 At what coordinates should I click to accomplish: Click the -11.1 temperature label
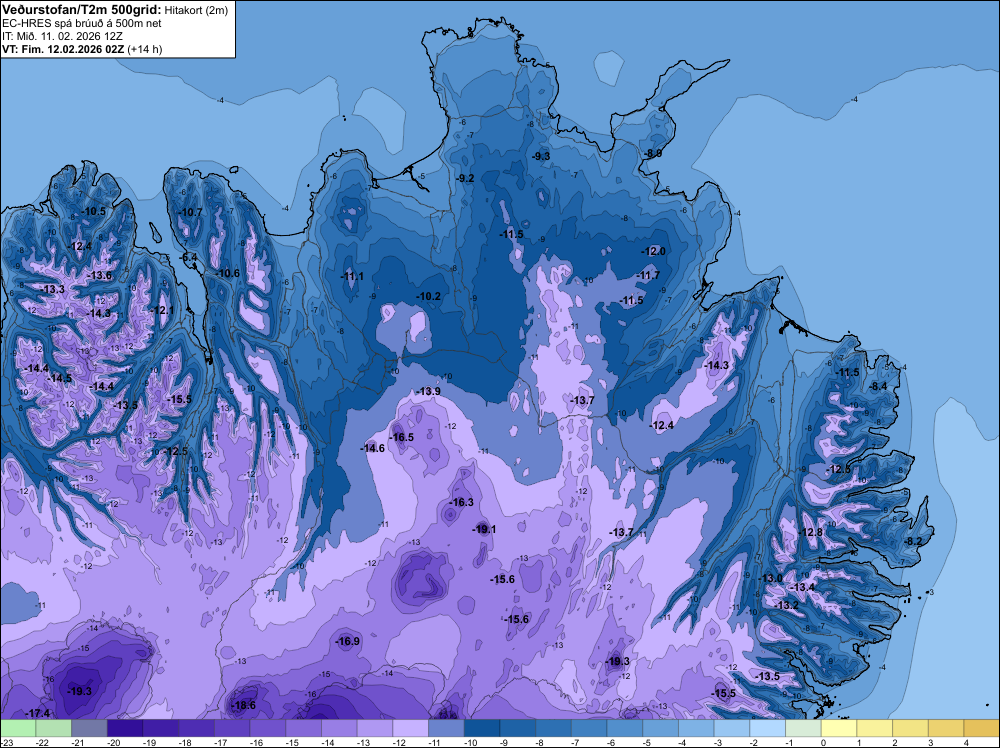[352, 276]
